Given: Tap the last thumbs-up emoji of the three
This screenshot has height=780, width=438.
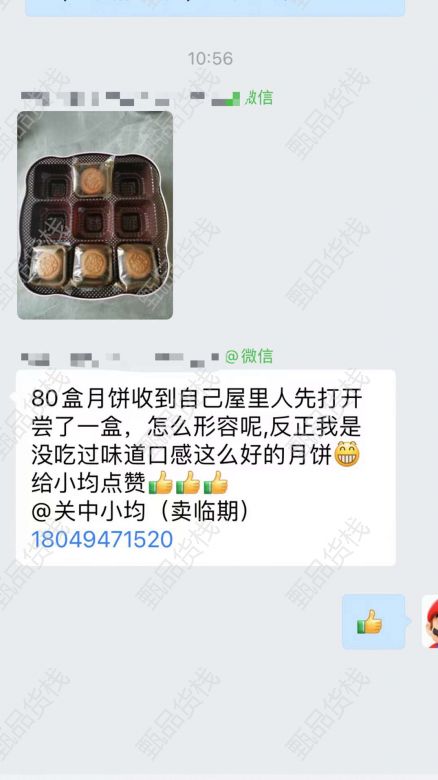Looking at the screenshot, I should (216, 483).
